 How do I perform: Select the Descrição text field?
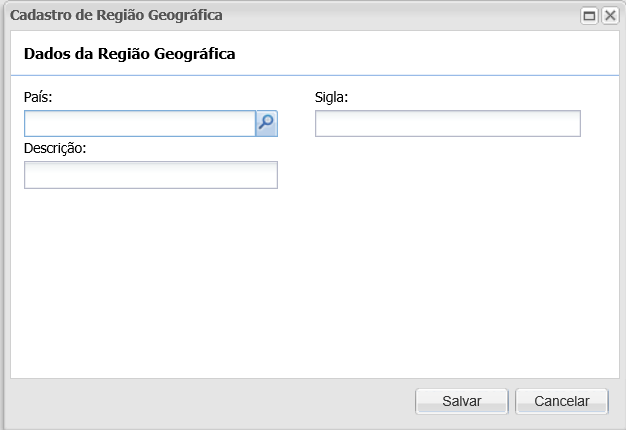[150, 175]
